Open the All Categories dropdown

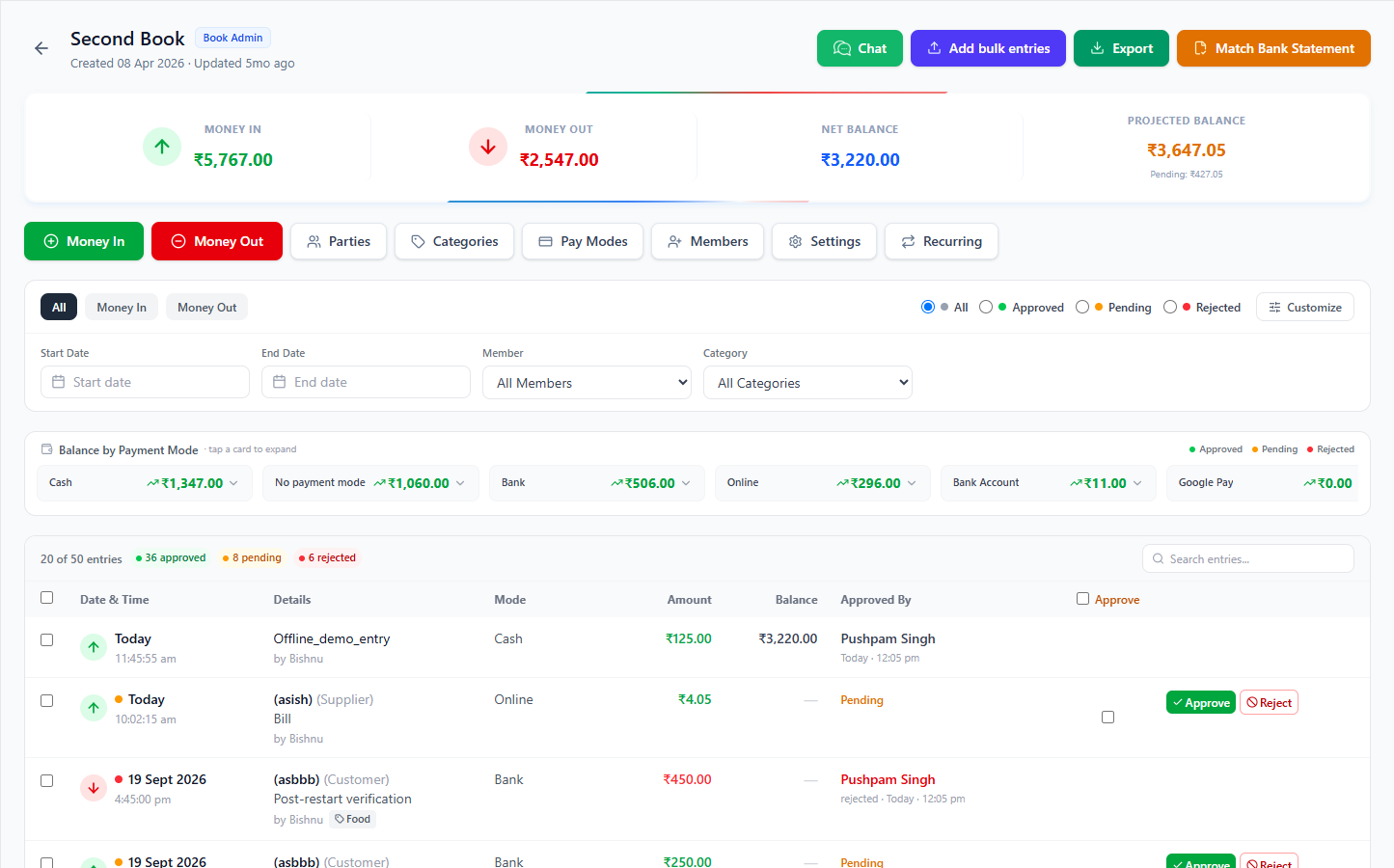pos(807,382)
